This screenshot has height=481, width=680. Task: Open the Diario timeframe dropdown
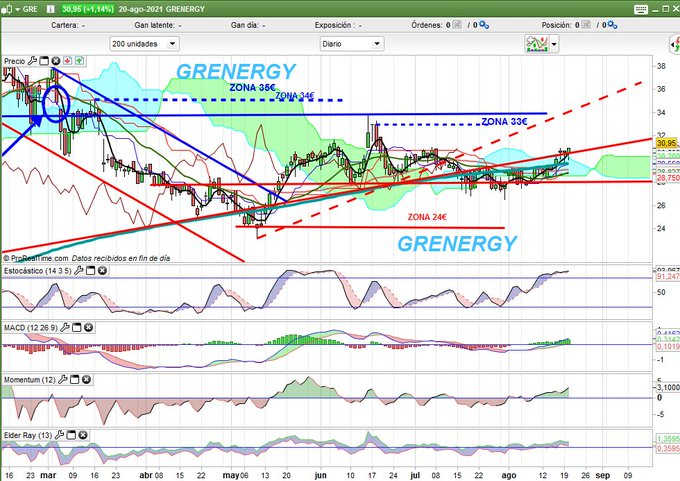coord(352,44)
